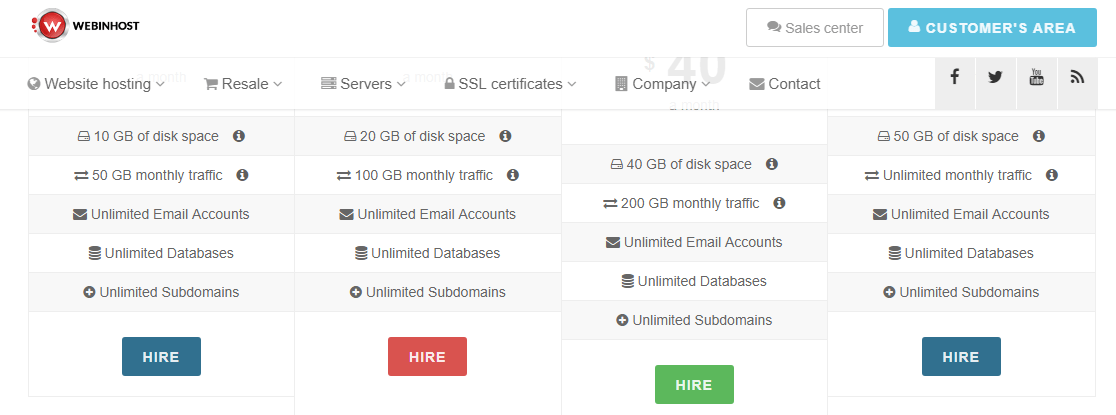Click info icon beside 40 GB of disk space
The height and width of the screenshot is (415, 1116).
click(x=772, y=164)
